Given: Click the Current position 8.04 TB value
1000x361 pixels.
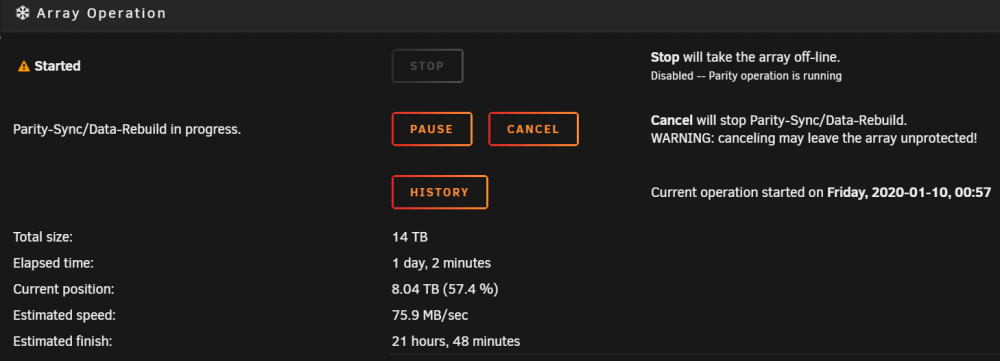Looking at the screenshot, I should [445, 289].
